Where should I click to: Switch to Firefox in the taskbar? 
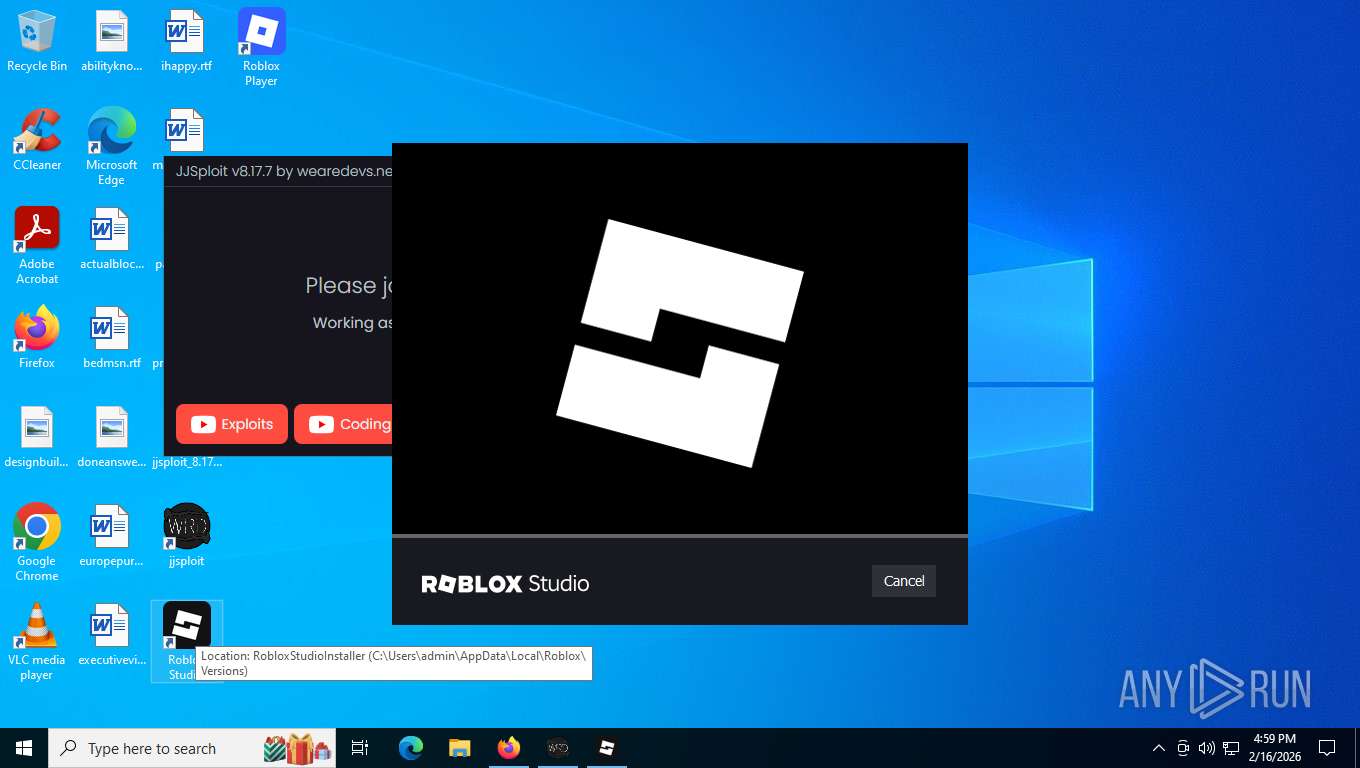pos(509,748)
